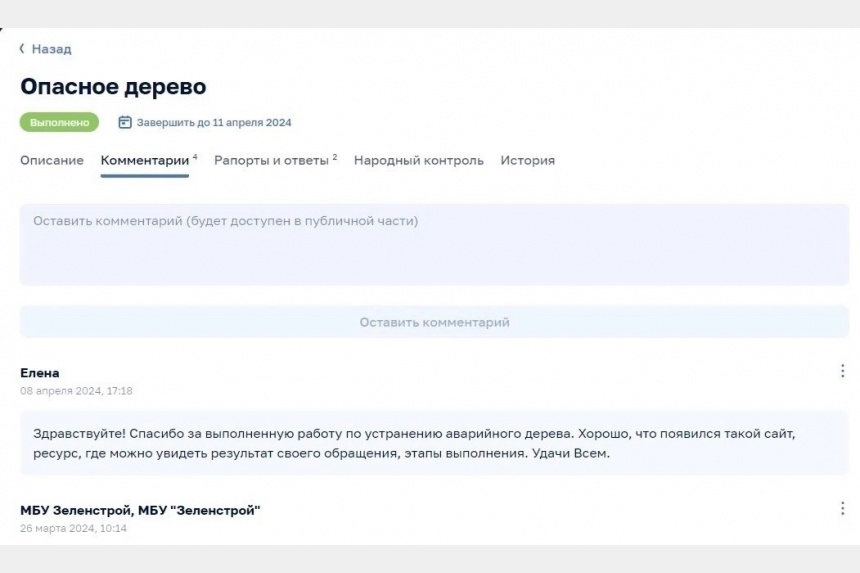Open the three-dot menu for МБУ Зеленстрой's comment
This screenshot has height=573, width=860.
tap(842, 508)
